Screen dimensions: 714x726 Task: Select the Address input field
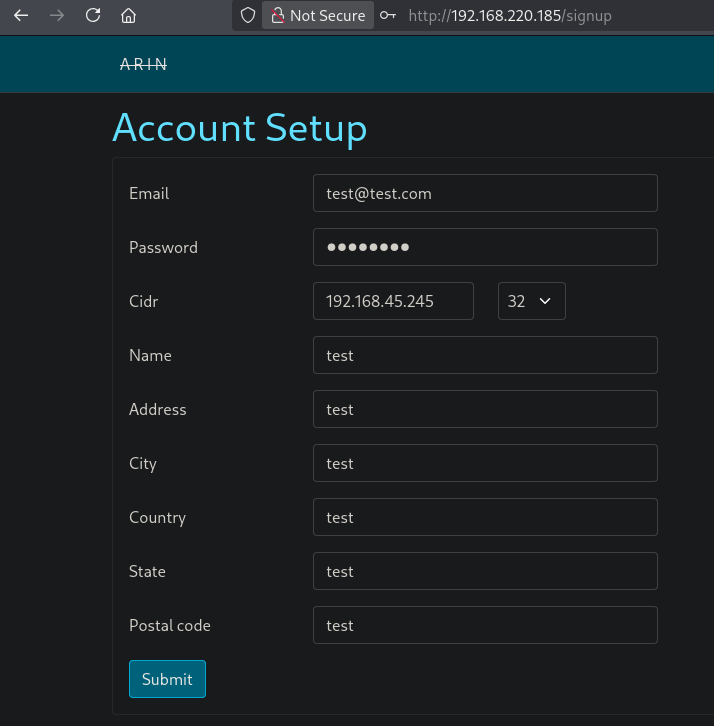click(485, 409)
